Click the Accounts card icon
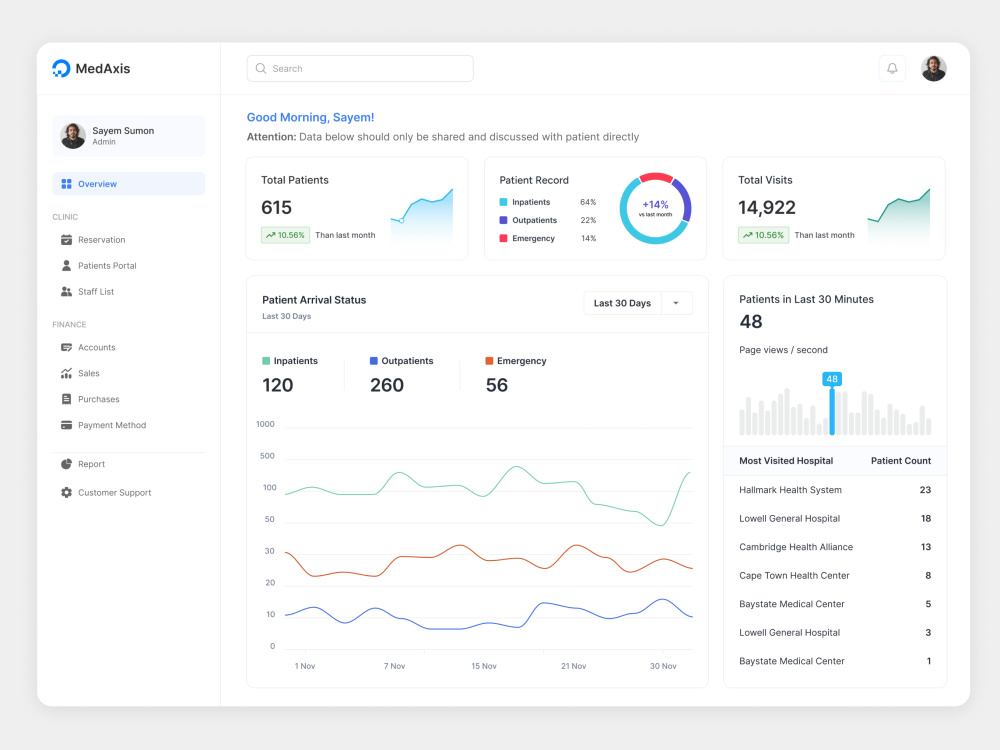1000x750 pixels. click(66, 347)
